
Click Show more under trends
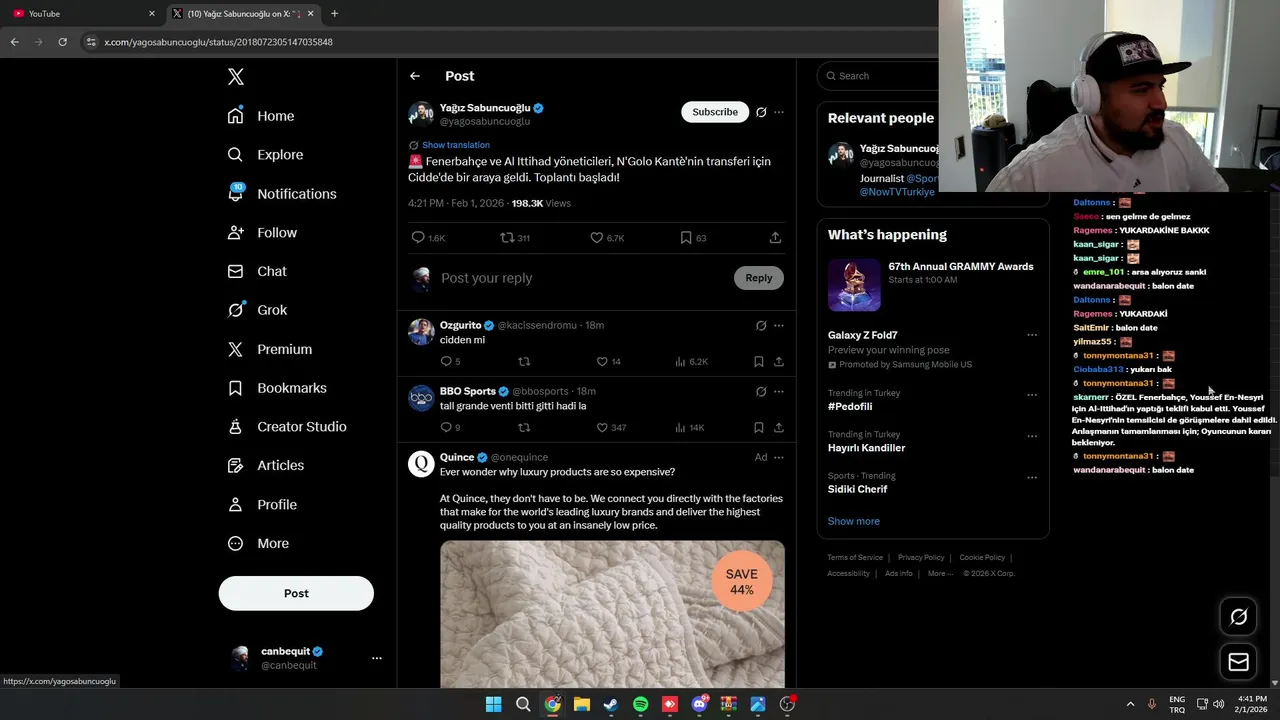click(853, 521)
